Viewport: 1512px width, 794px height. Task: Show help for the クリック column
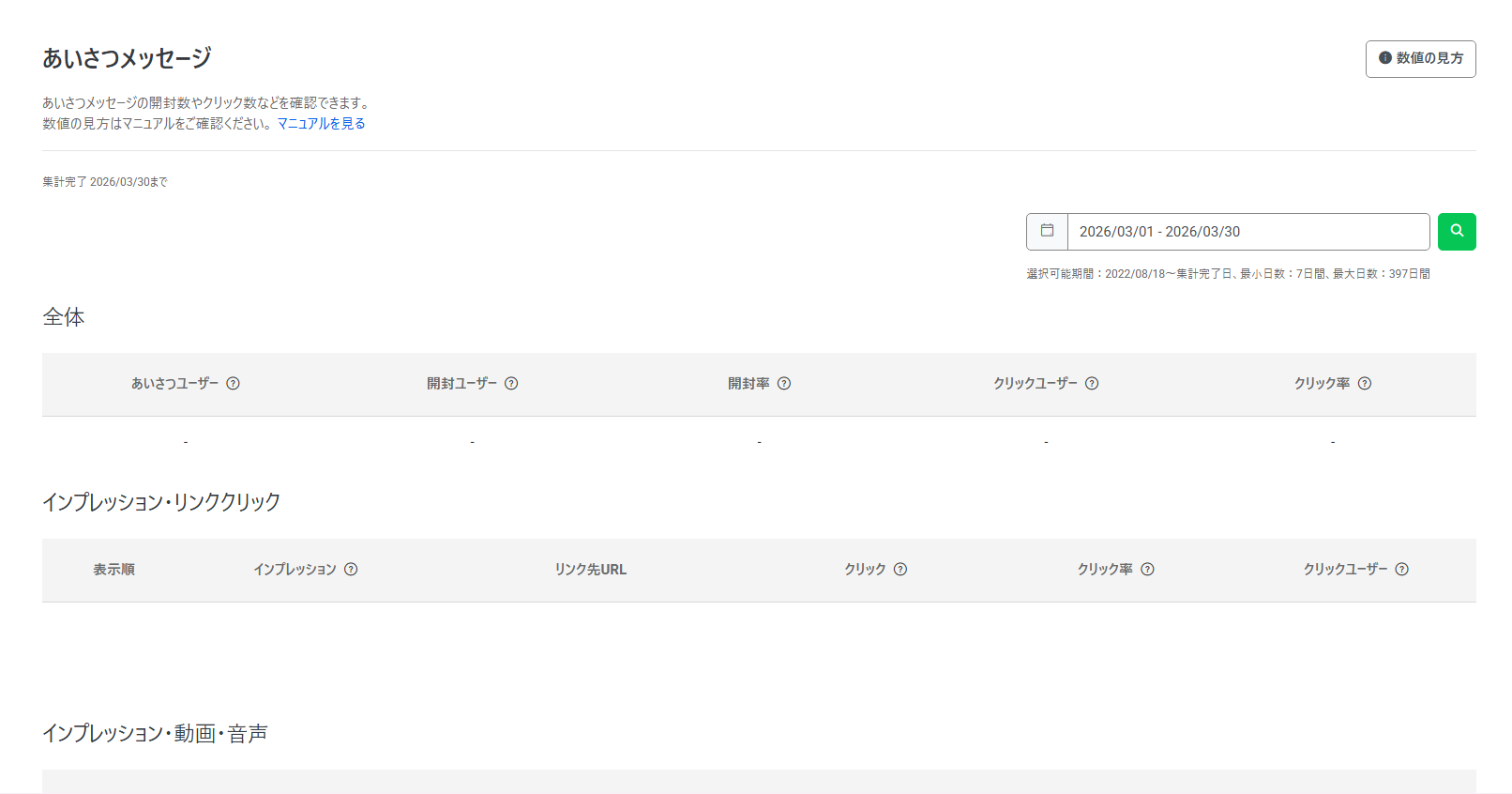click(900, 569)
